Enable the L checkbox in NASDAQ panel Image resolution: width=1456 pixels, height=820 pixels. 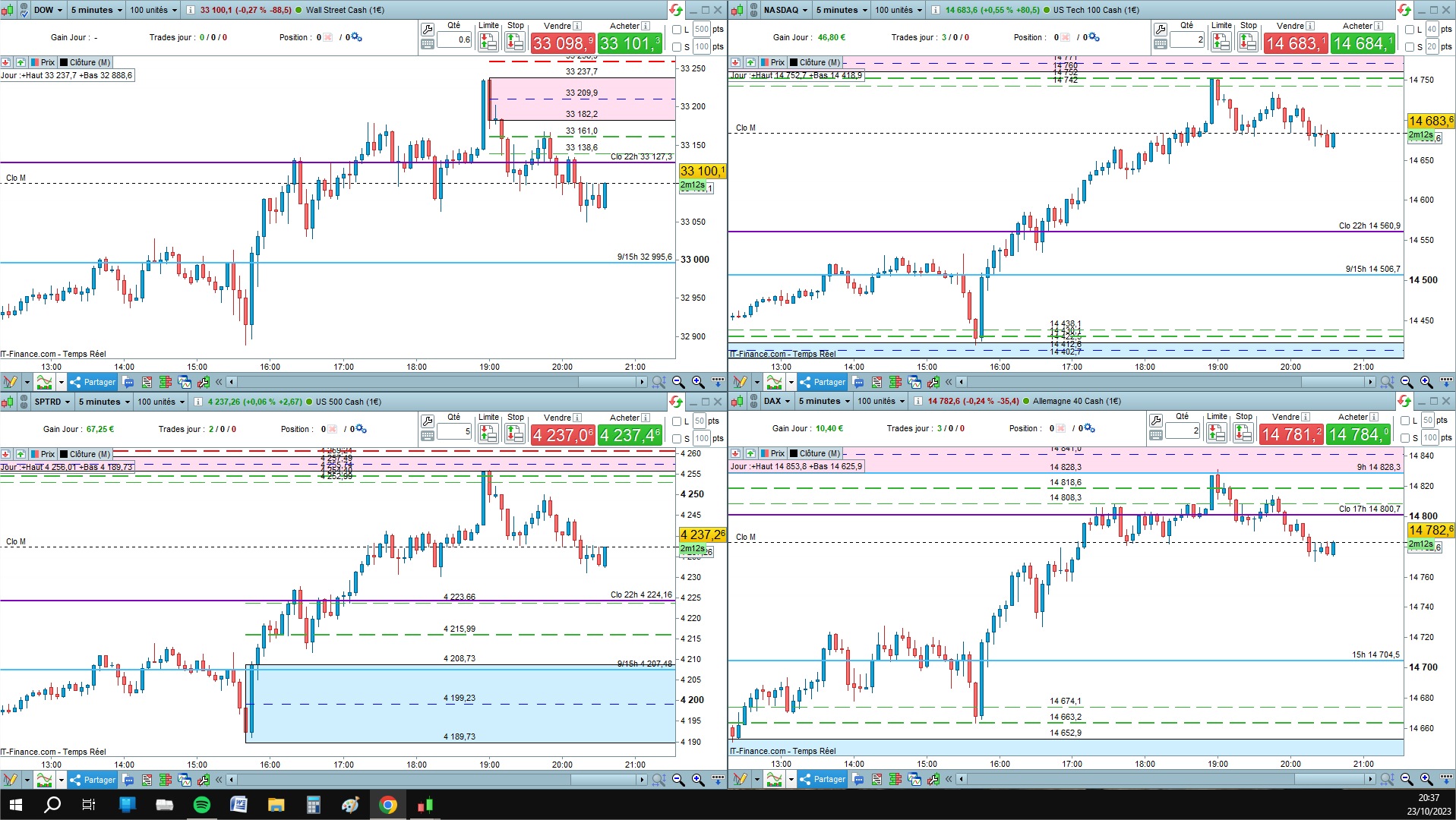coord(1410,30)
